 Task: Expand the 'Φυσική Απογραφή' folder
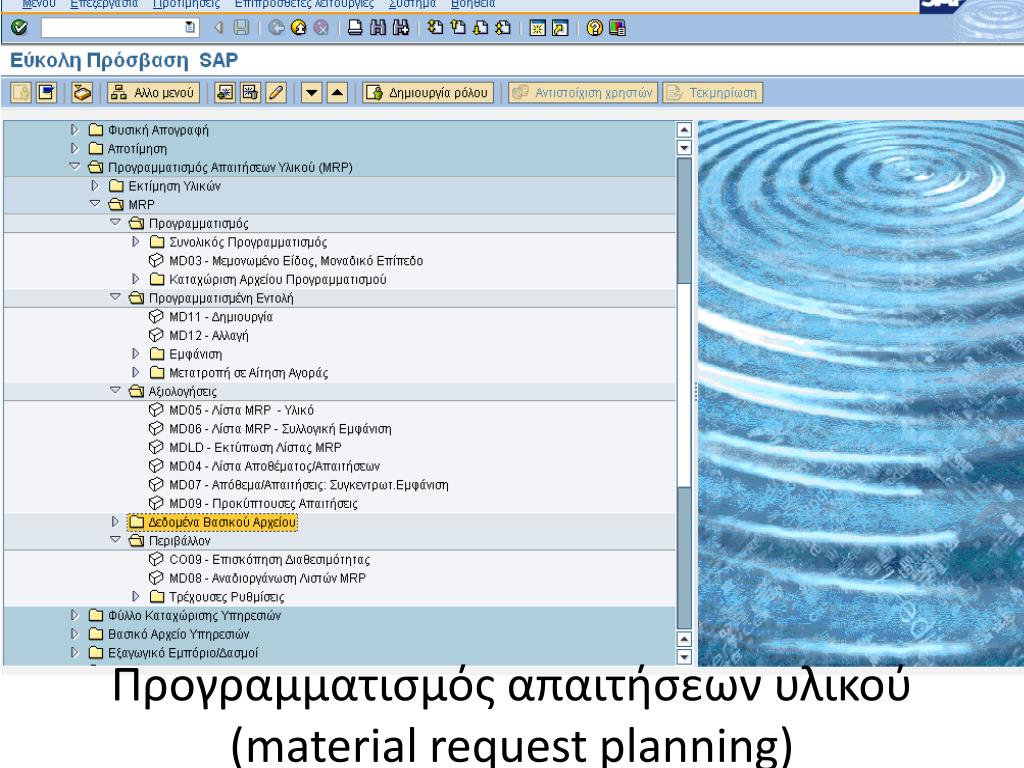(x=74, y=130)
